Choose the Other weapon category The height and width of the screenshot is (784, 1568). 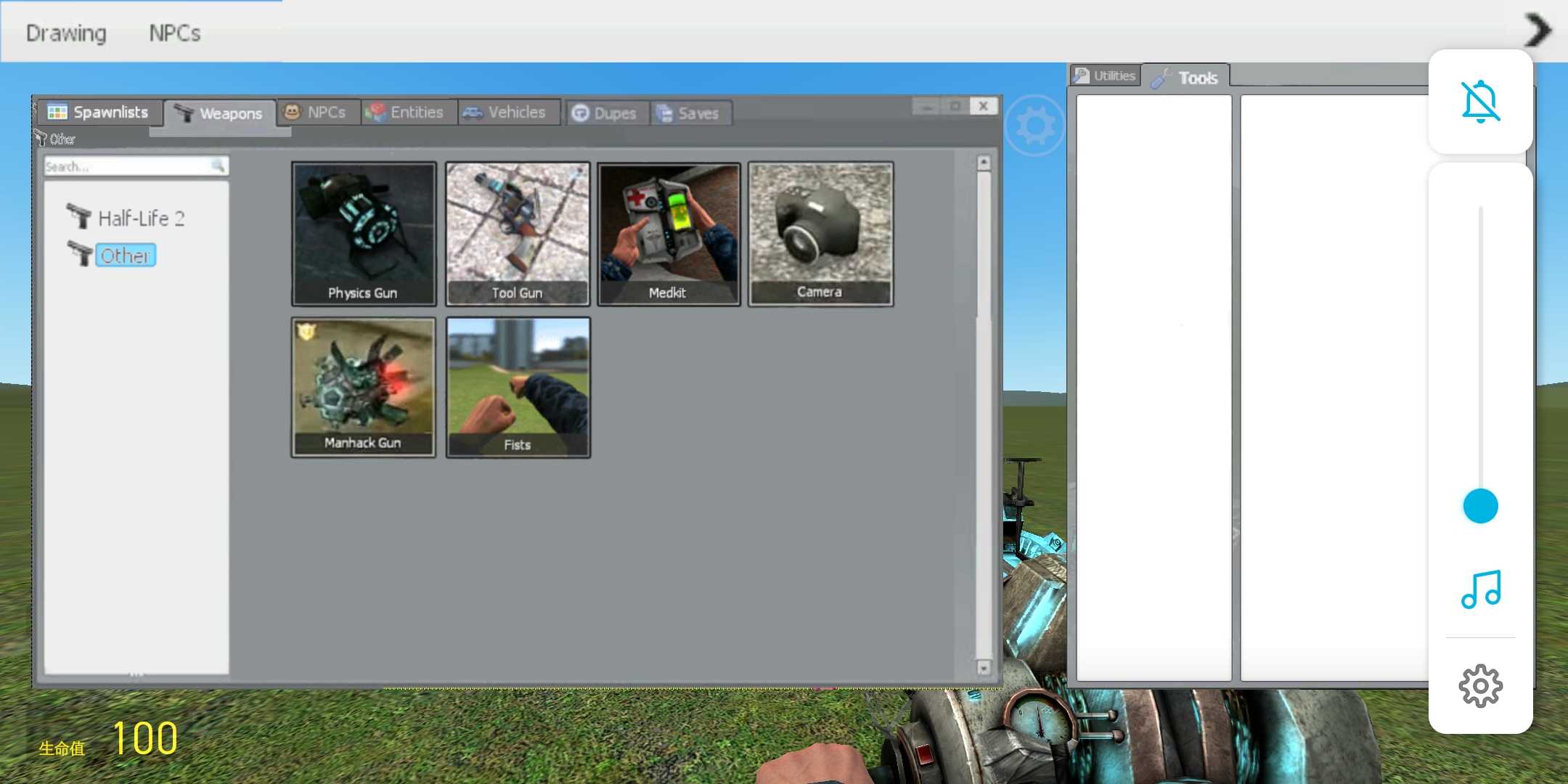[126, 256]
